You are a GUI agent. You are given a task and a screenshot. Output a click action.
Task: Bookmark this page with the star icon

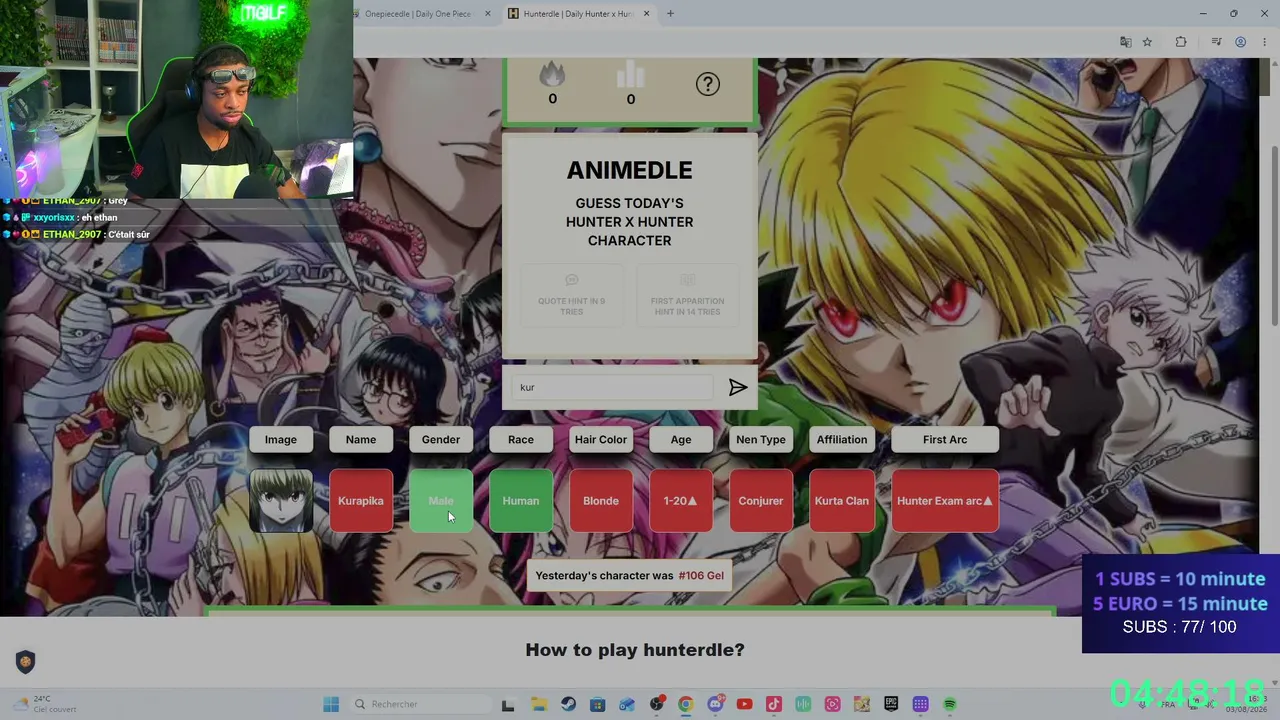pos(1147,42)
